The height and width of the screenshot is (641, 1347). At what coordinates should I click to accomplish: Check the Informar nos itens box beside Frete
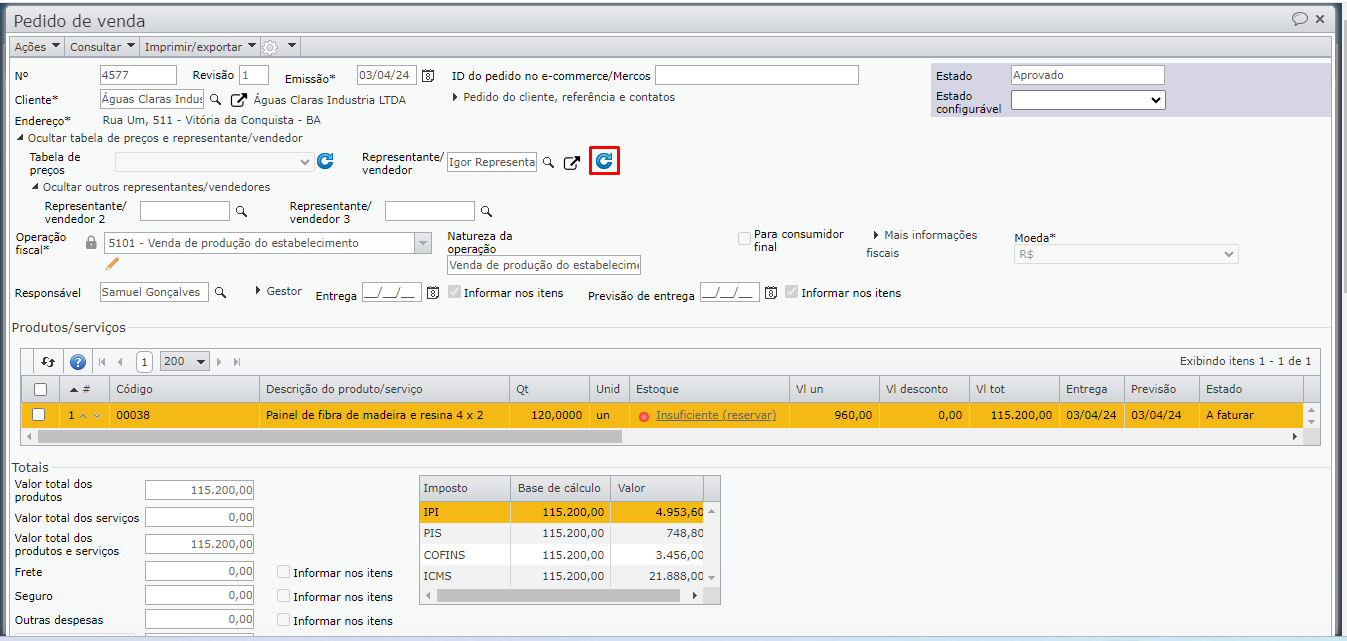pos(284,573)
